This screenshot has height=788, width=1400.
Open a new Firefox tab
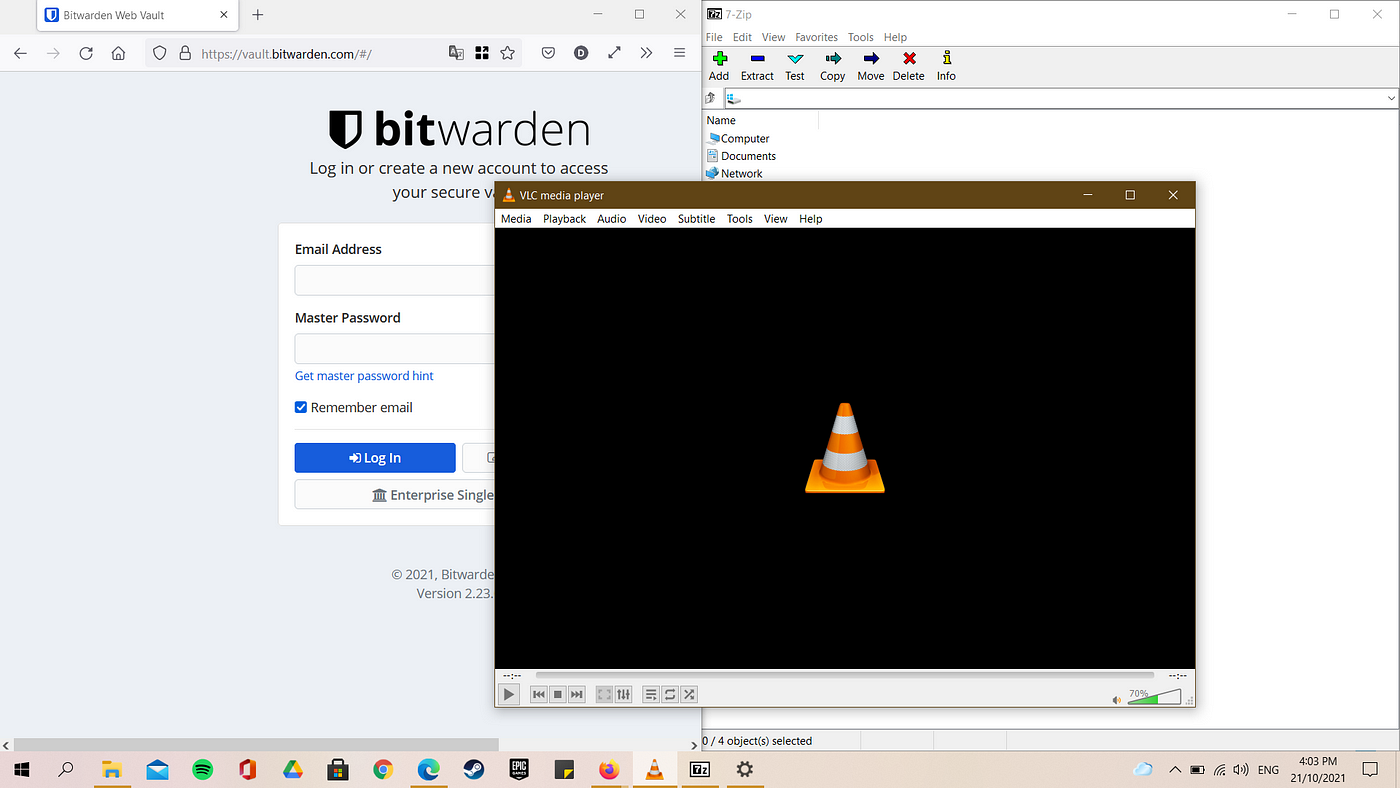point(258,15)
